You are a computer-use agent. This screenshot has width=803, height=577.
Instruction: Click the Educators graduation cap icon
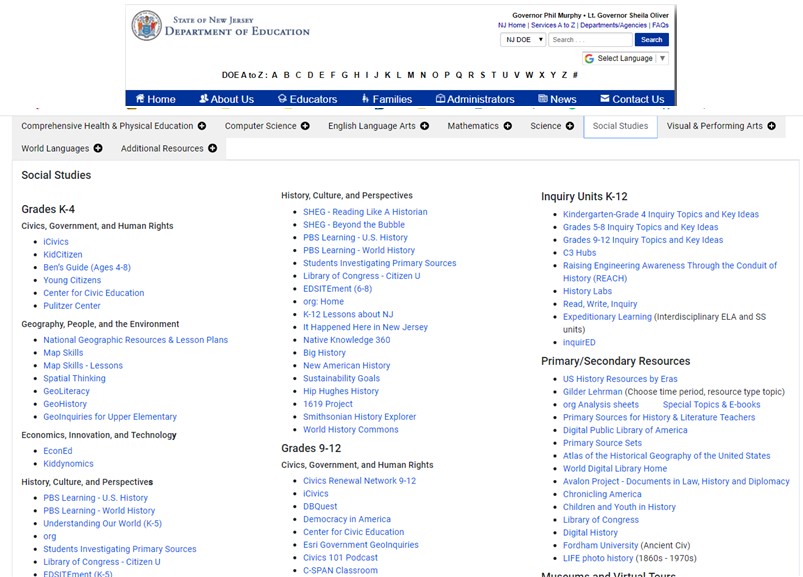(x=282, y=98)
